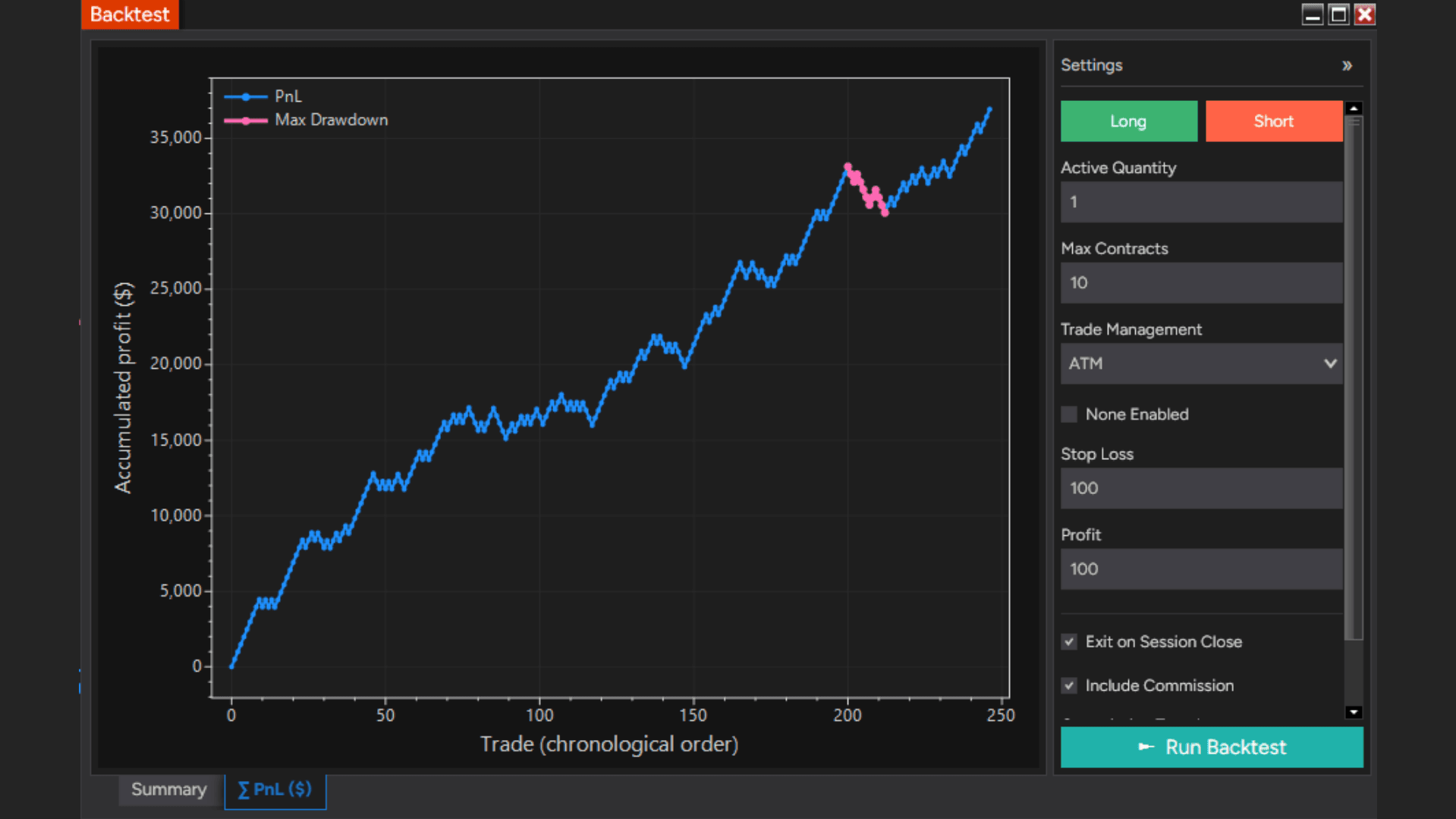Image resolution: width=1456 pixels, height=819 pixels.
Task: Uncheck Exit on Session Close
Action: (1069, 642)
